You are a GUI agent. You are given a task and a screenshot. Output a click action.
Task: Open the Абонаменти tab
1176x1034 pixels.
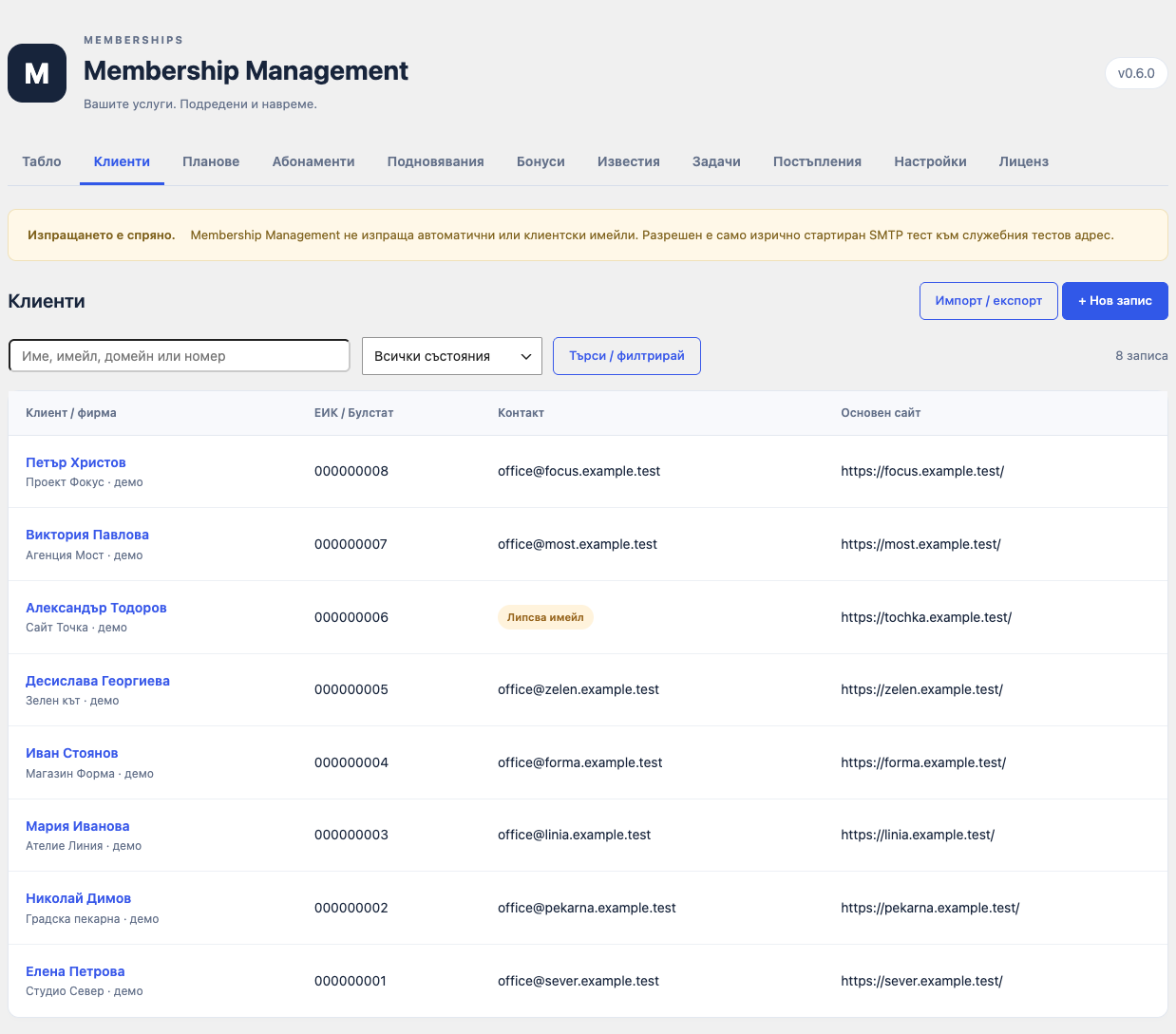[x=313, y=161]
